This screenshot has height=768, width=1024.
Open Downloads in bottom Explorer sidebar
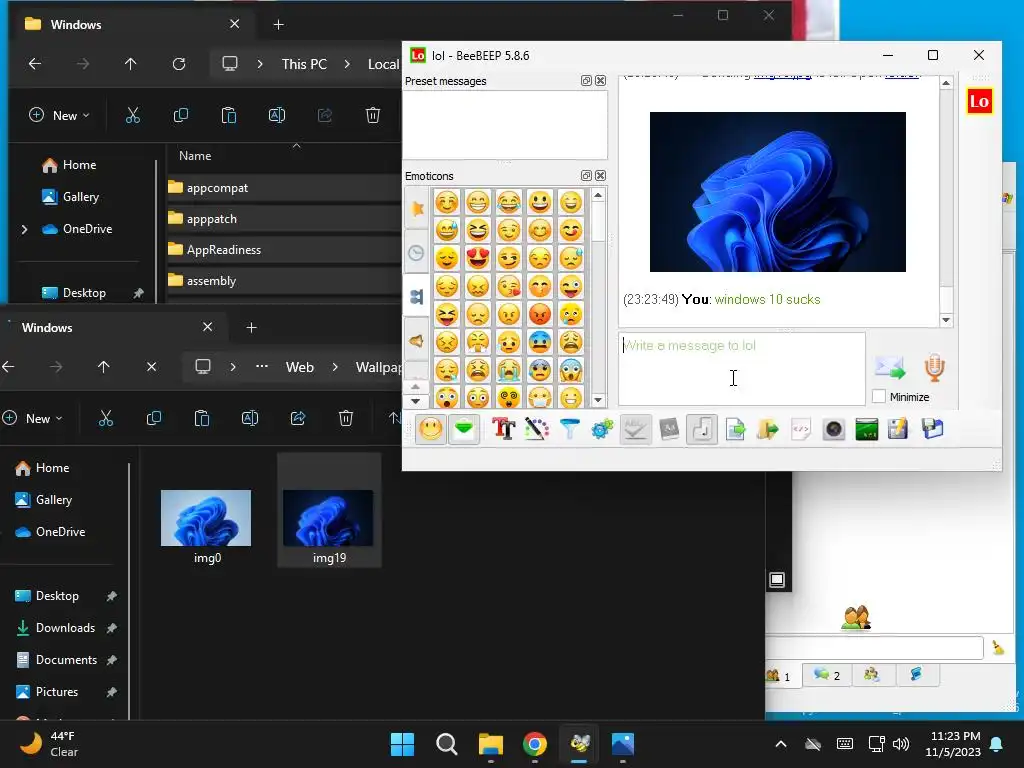pyautogui.click(x=65, y=628)
